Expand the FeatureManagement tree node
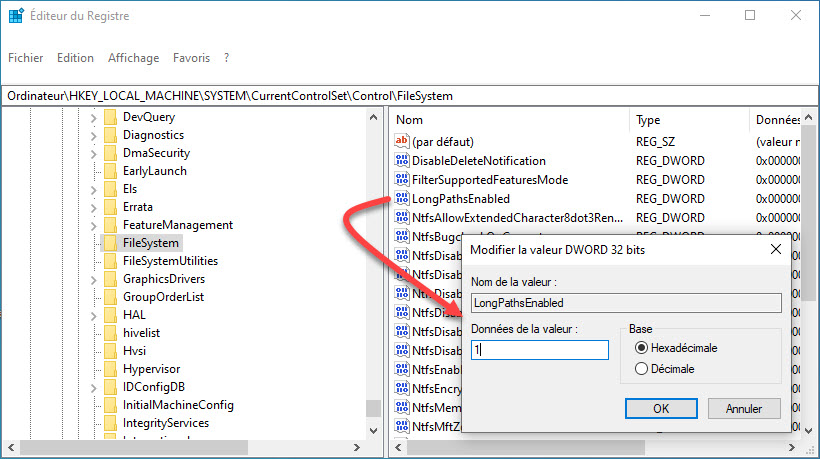 coord(94,226)
